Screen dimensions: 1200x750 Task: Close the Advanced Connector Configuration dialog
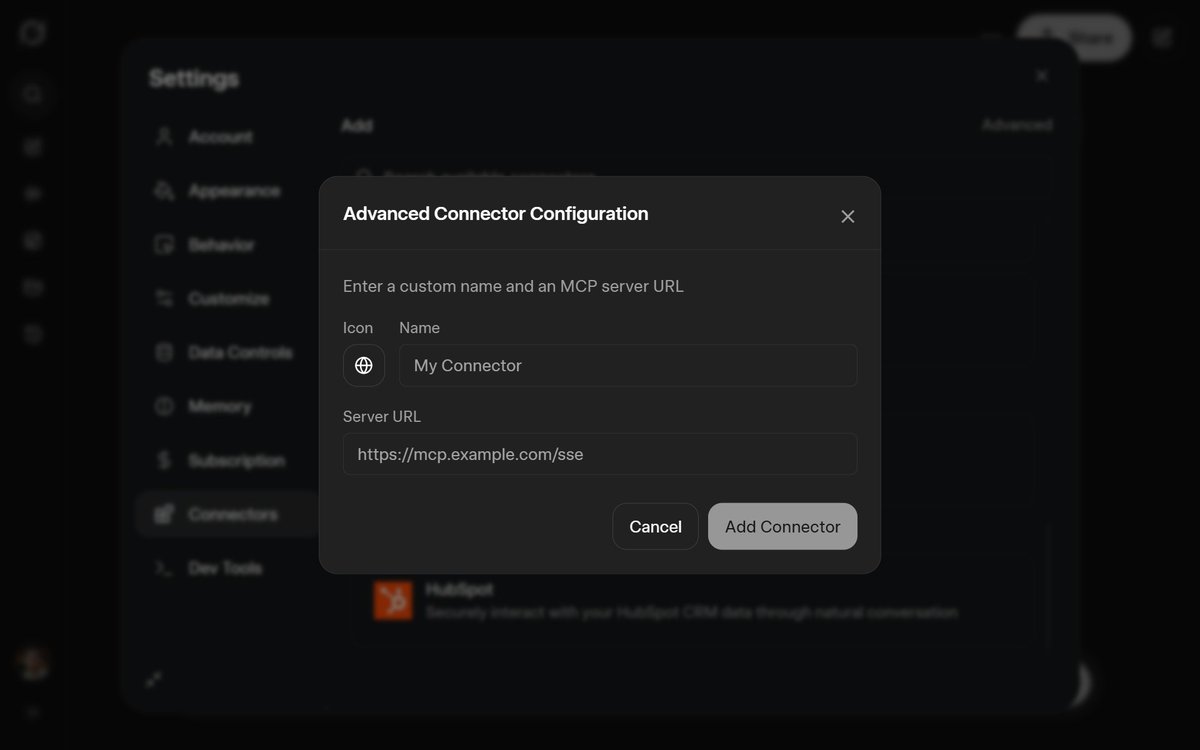point(848,216)
